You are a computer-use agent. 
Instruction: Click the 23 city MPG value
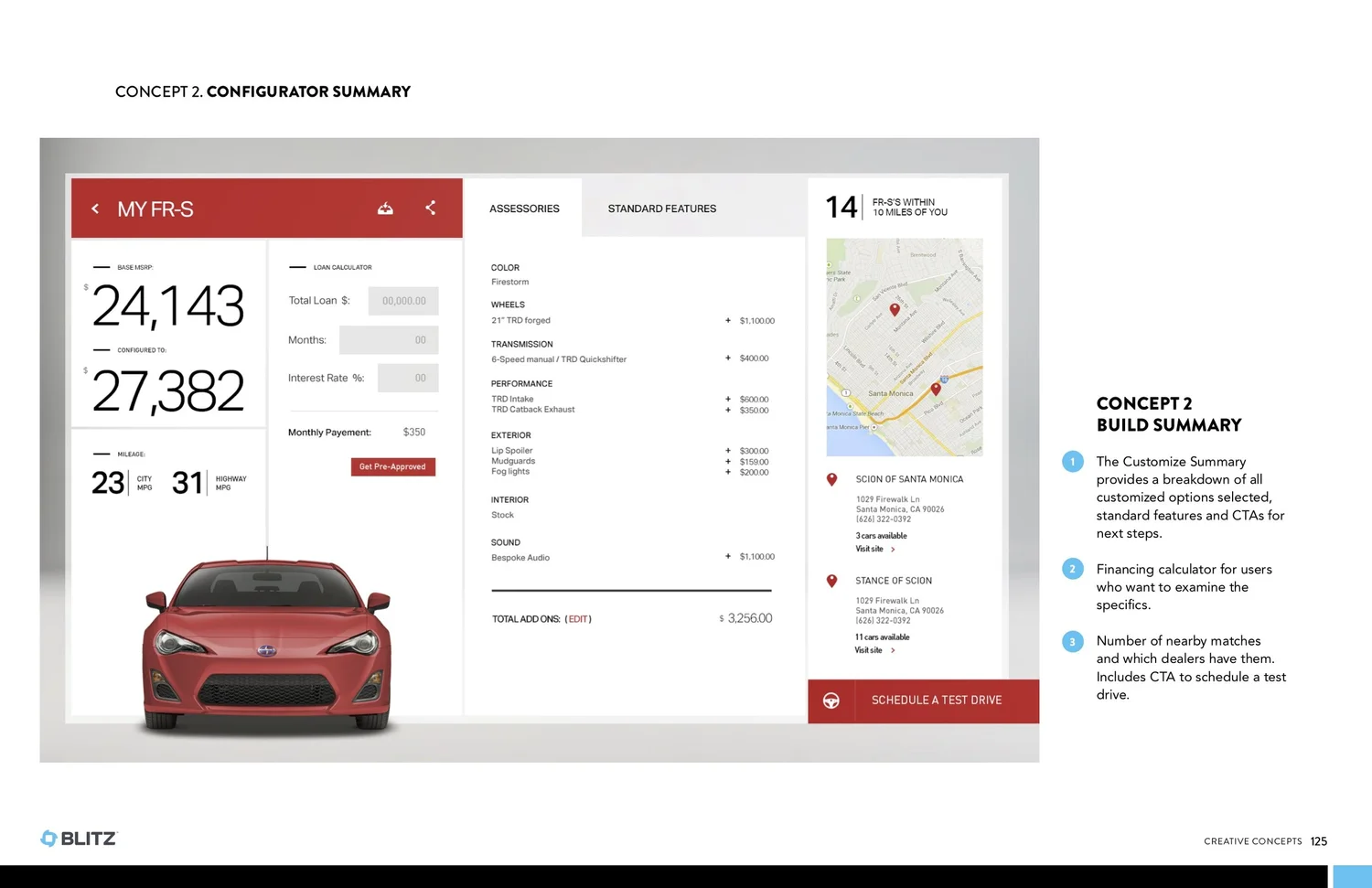pyautogui.click(x=108, y=483)
